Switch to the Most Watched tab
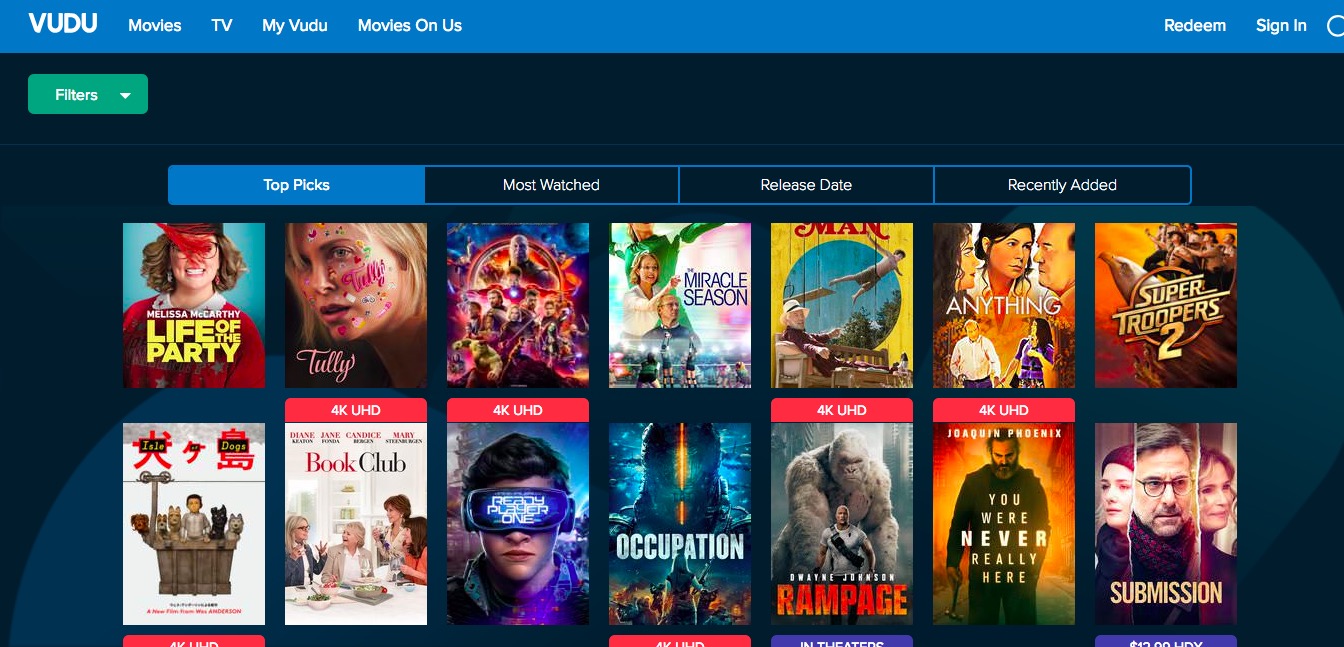Screen dimensions: 1344x647 551,185
